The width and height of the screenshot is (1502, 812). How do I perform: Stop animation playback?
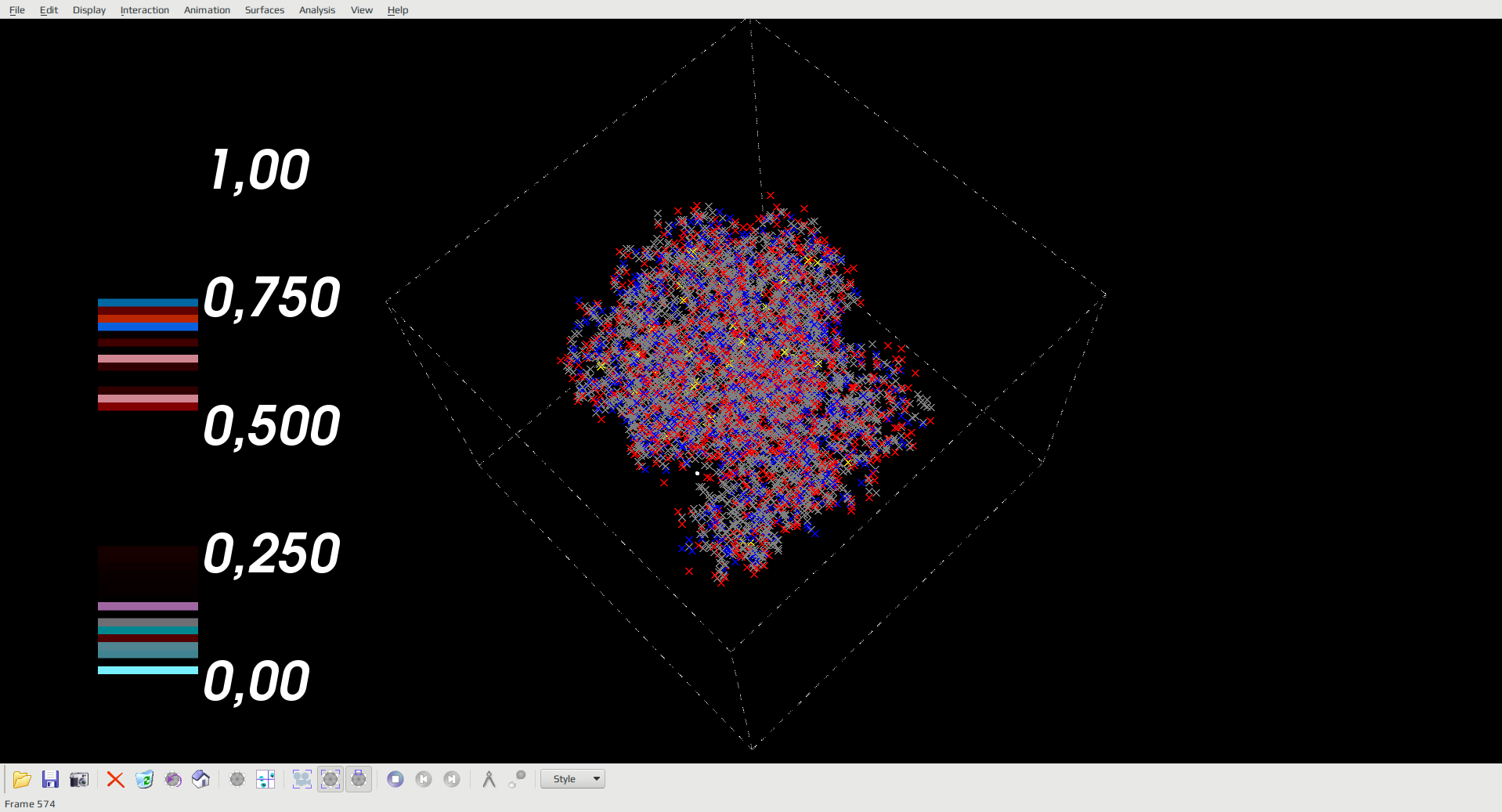click(x=395, y=779)
